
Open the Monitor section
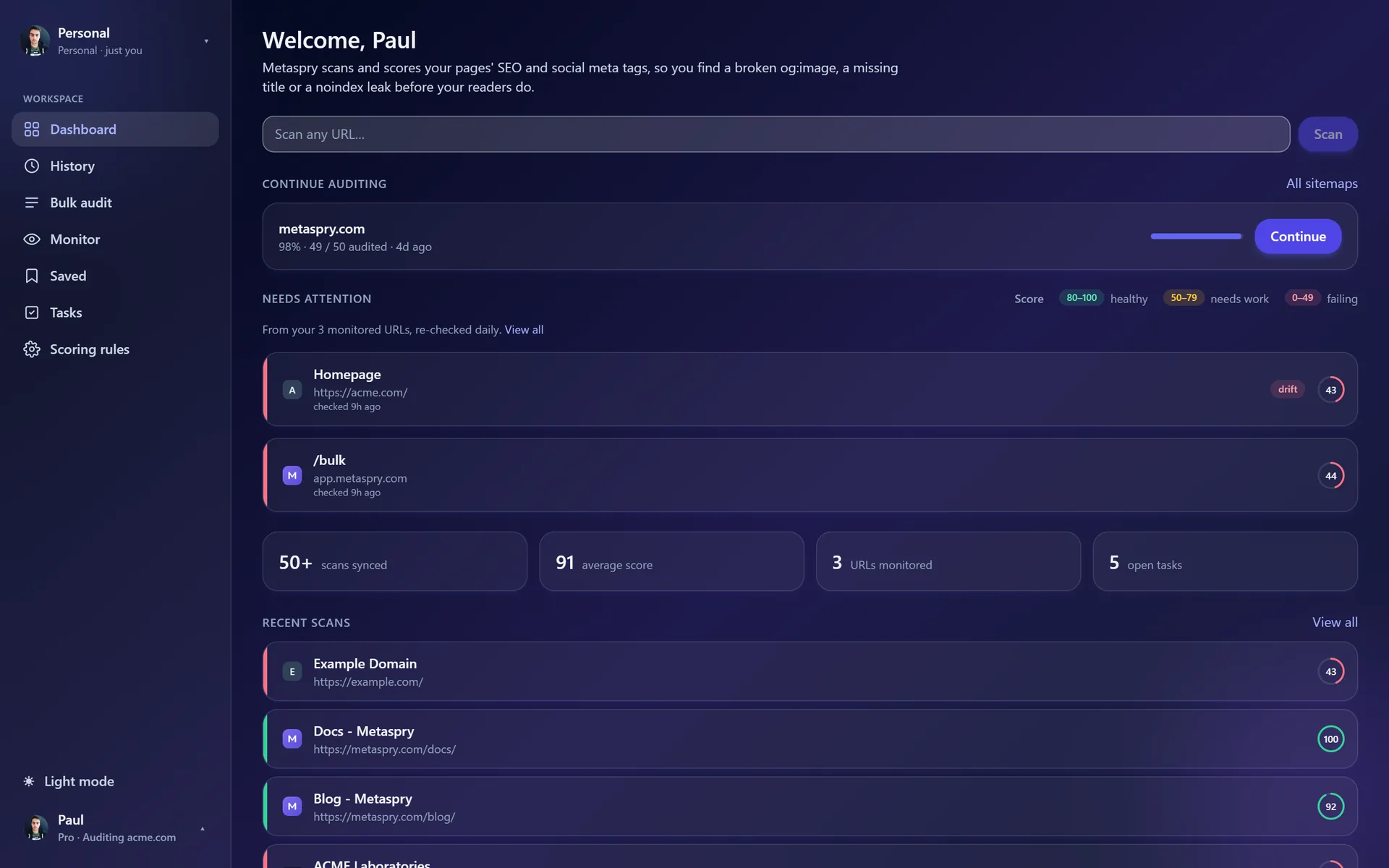[x=115, y=239]
